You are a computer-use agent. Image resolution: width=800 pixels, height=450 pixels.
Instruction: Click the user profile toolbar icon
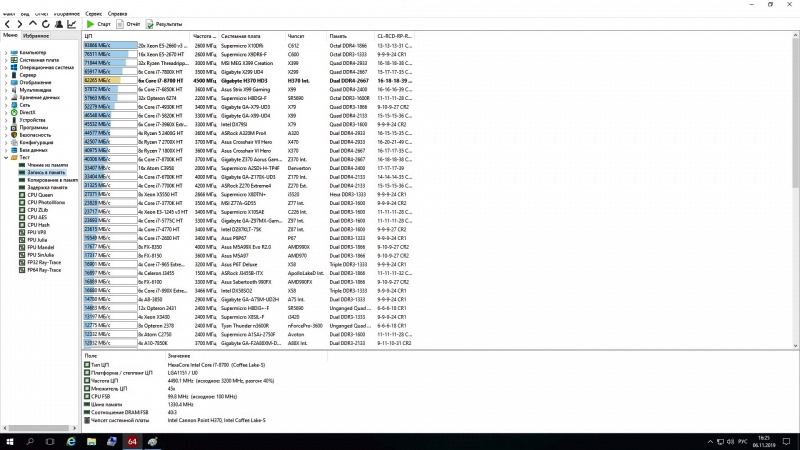coord(59,24)
